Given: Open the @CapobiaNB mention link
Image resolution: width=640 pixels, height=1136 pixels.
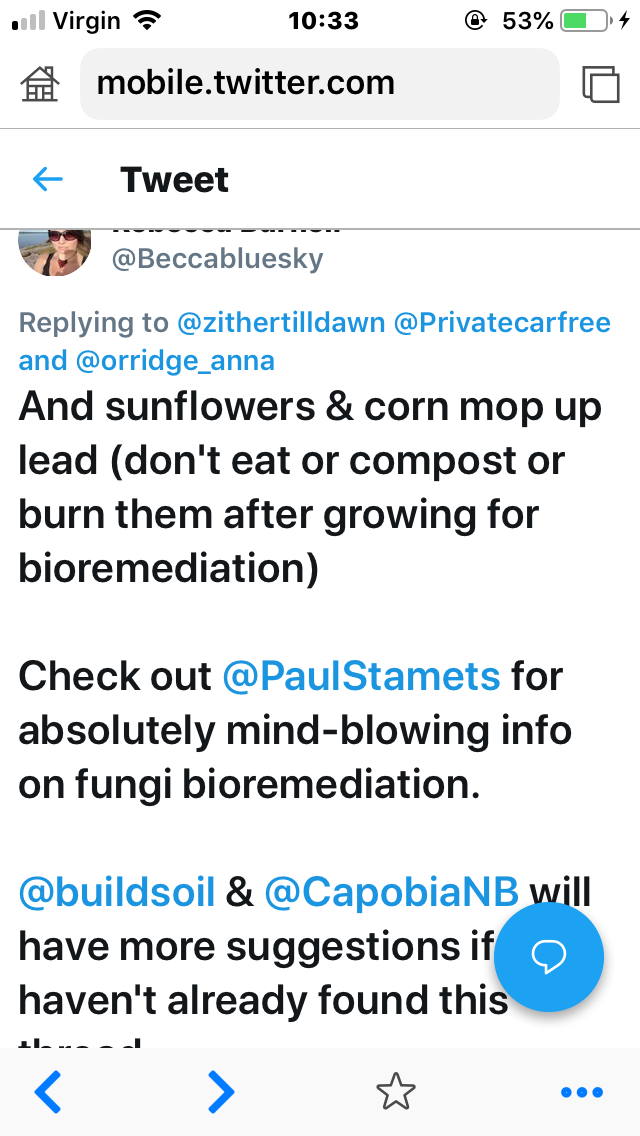Looking at the screenshot, I should (x=391, y=892).
